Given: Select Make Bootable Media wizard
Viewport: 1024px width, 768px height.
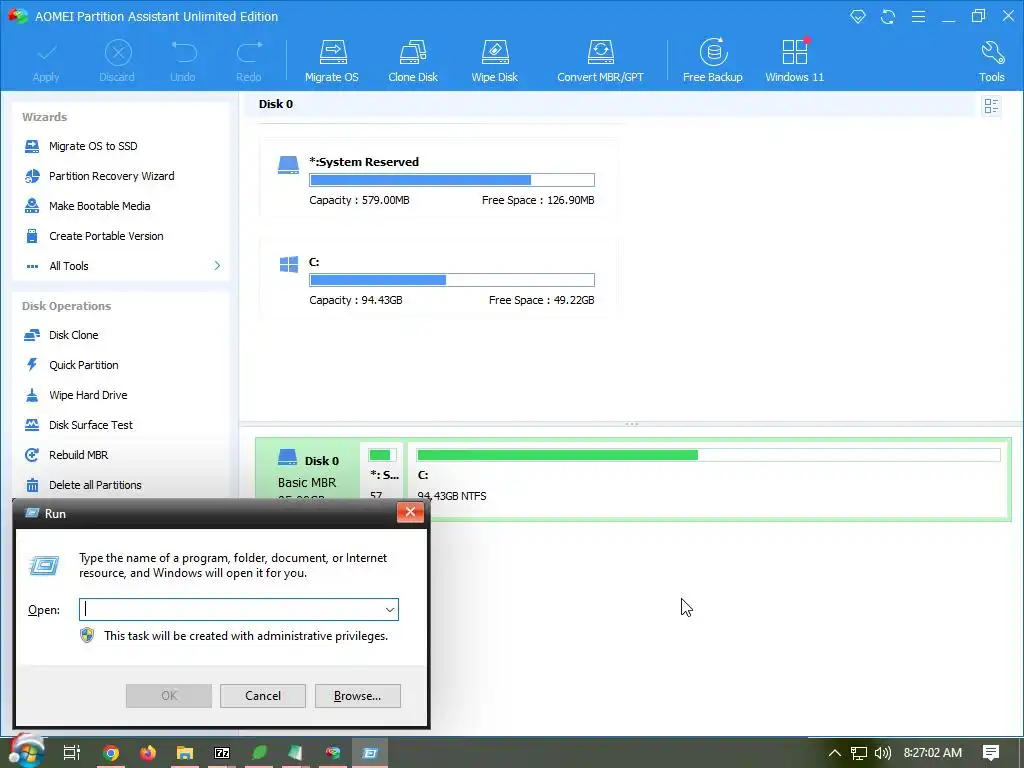Looking at the screenshot, I should click(x=99, y=206).
